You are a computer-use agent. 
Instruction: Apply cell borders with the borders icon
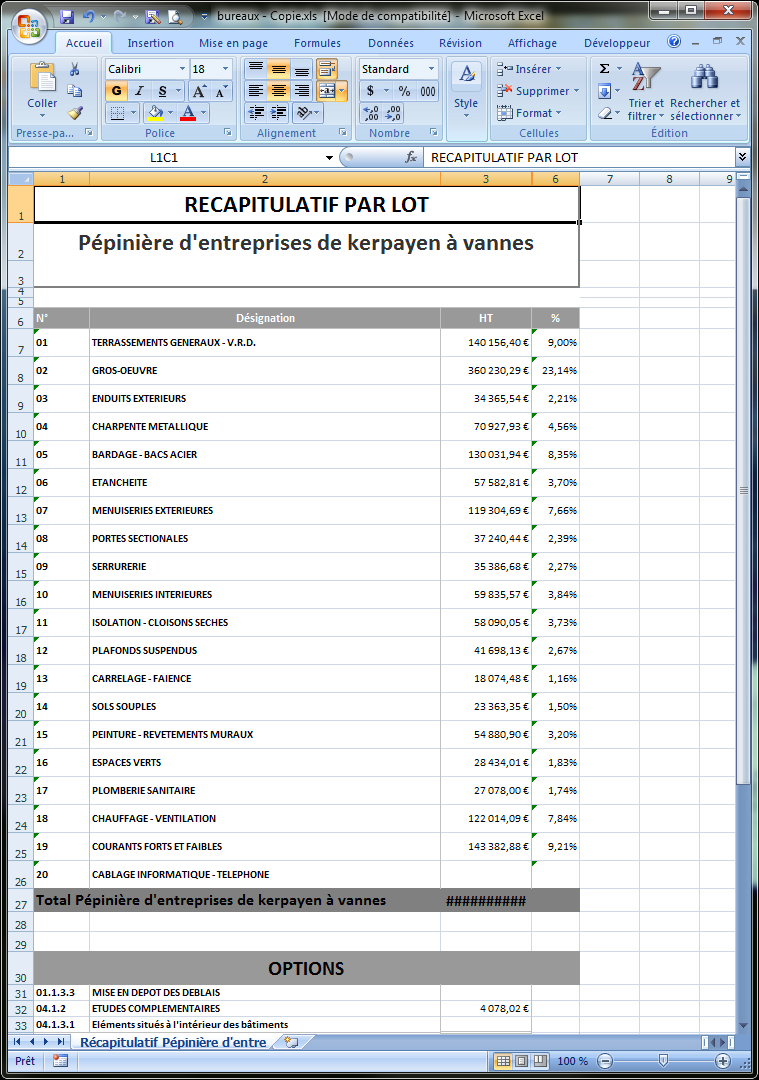[x=118, y=113]
